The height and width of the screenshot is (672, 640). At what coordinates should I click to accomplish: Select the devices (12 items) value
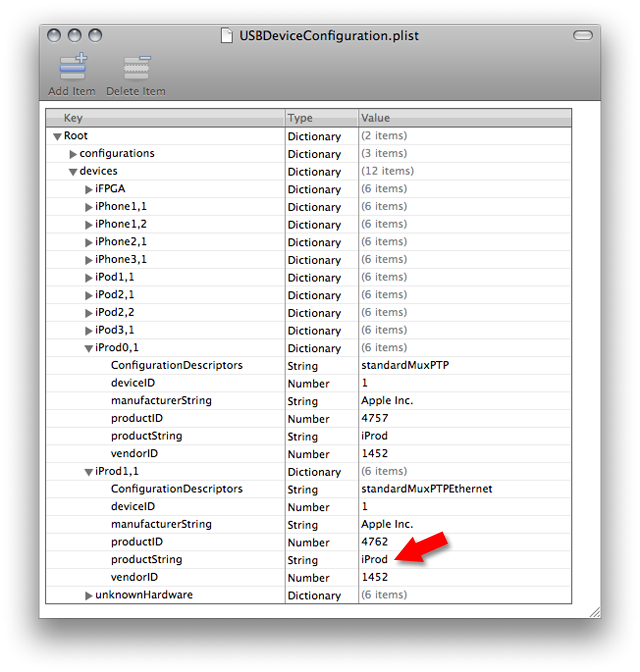coord(387,171)
